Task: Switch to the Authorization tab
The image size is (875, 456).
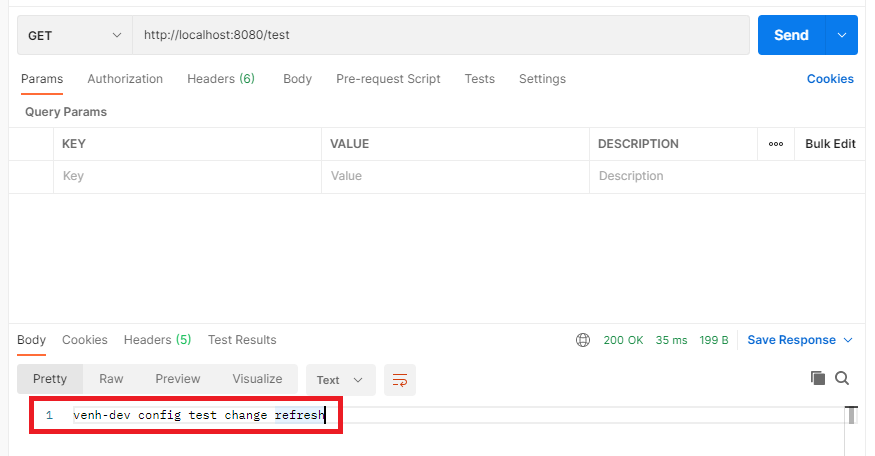Action: click(125, 79)
